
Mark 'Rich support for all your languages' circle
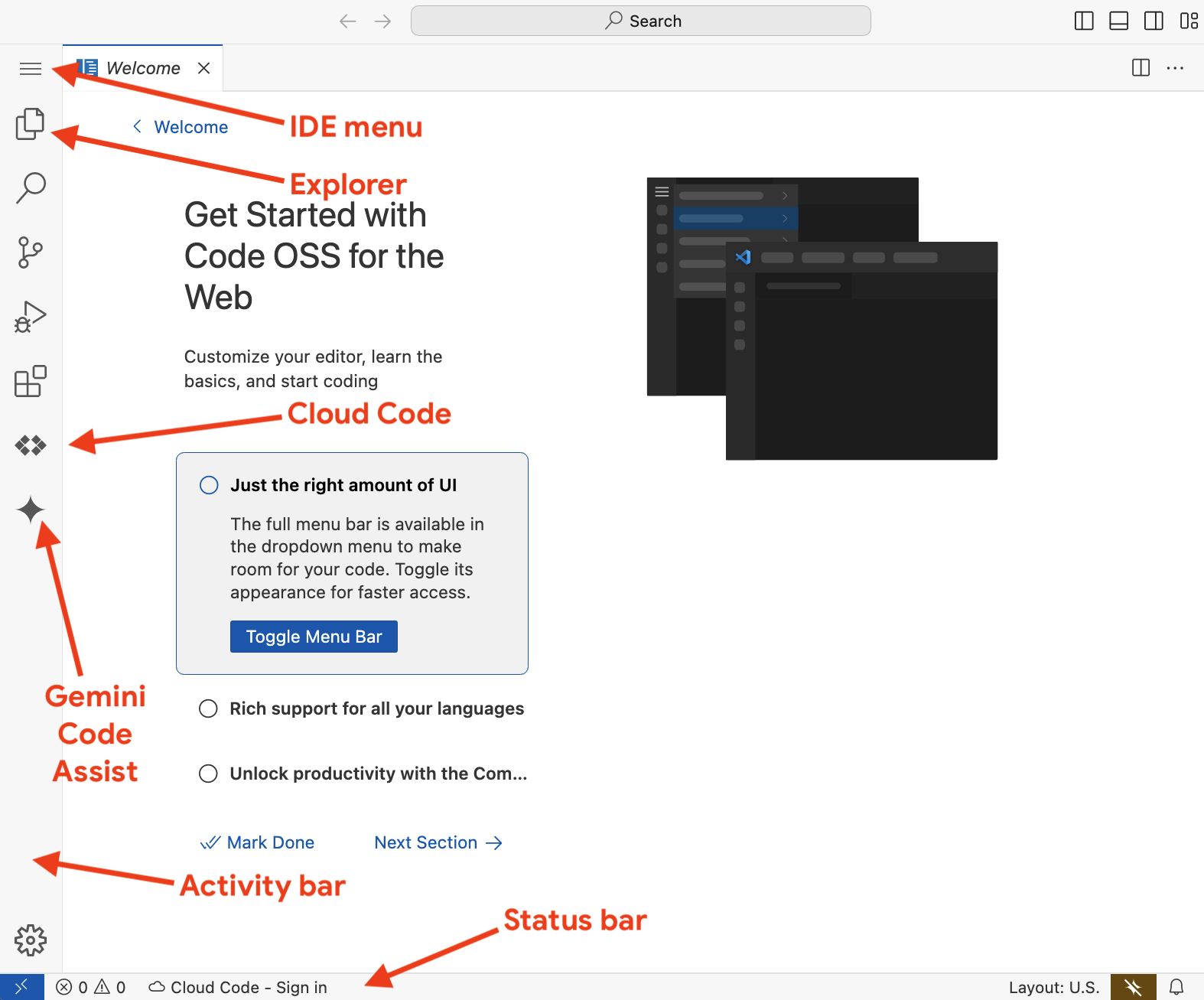(208, 708)
